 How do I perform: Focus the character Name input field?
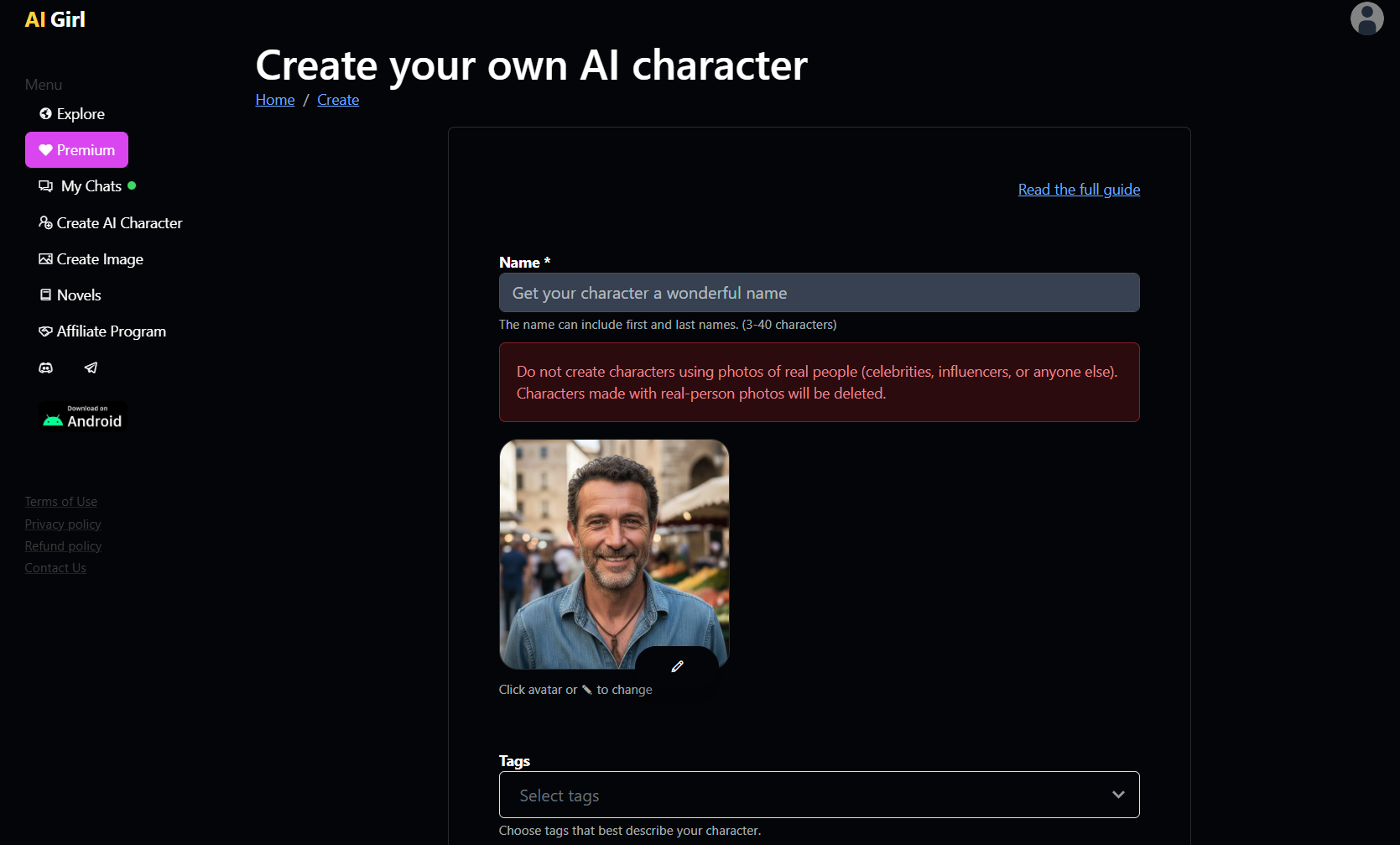click(x=820, y=293)
